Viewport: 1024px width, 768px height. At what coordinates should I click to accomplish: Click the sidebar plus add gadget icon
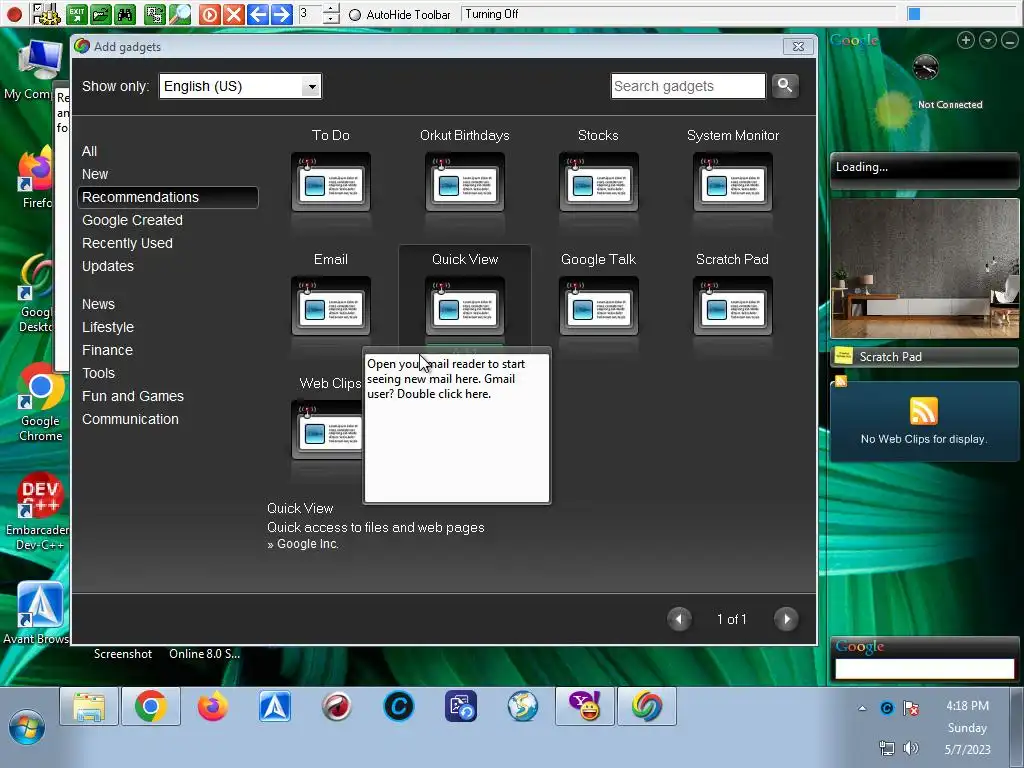(966, 40)
